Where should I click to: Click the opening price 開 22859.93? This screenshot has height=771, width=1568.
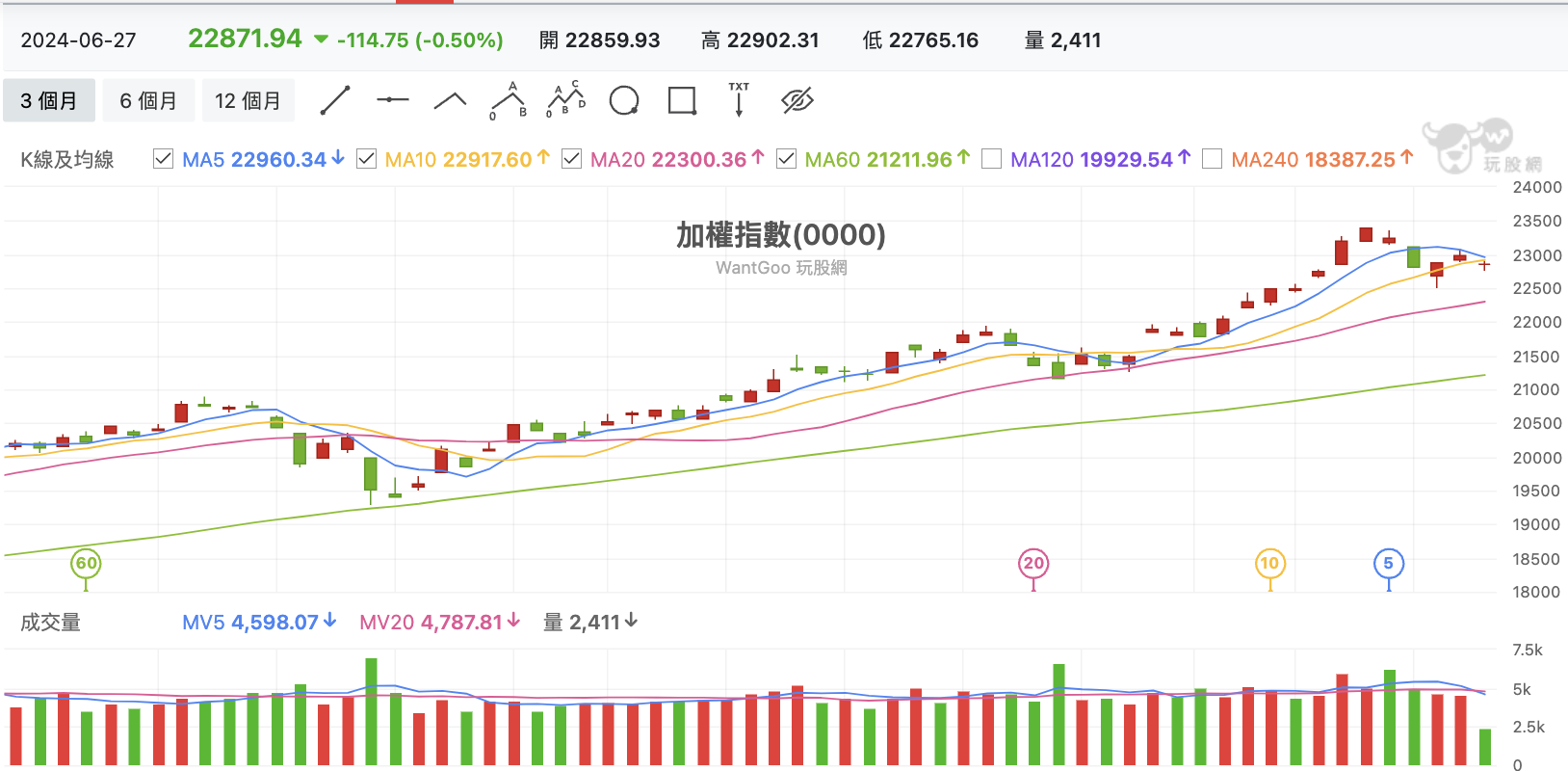[600, 40]
